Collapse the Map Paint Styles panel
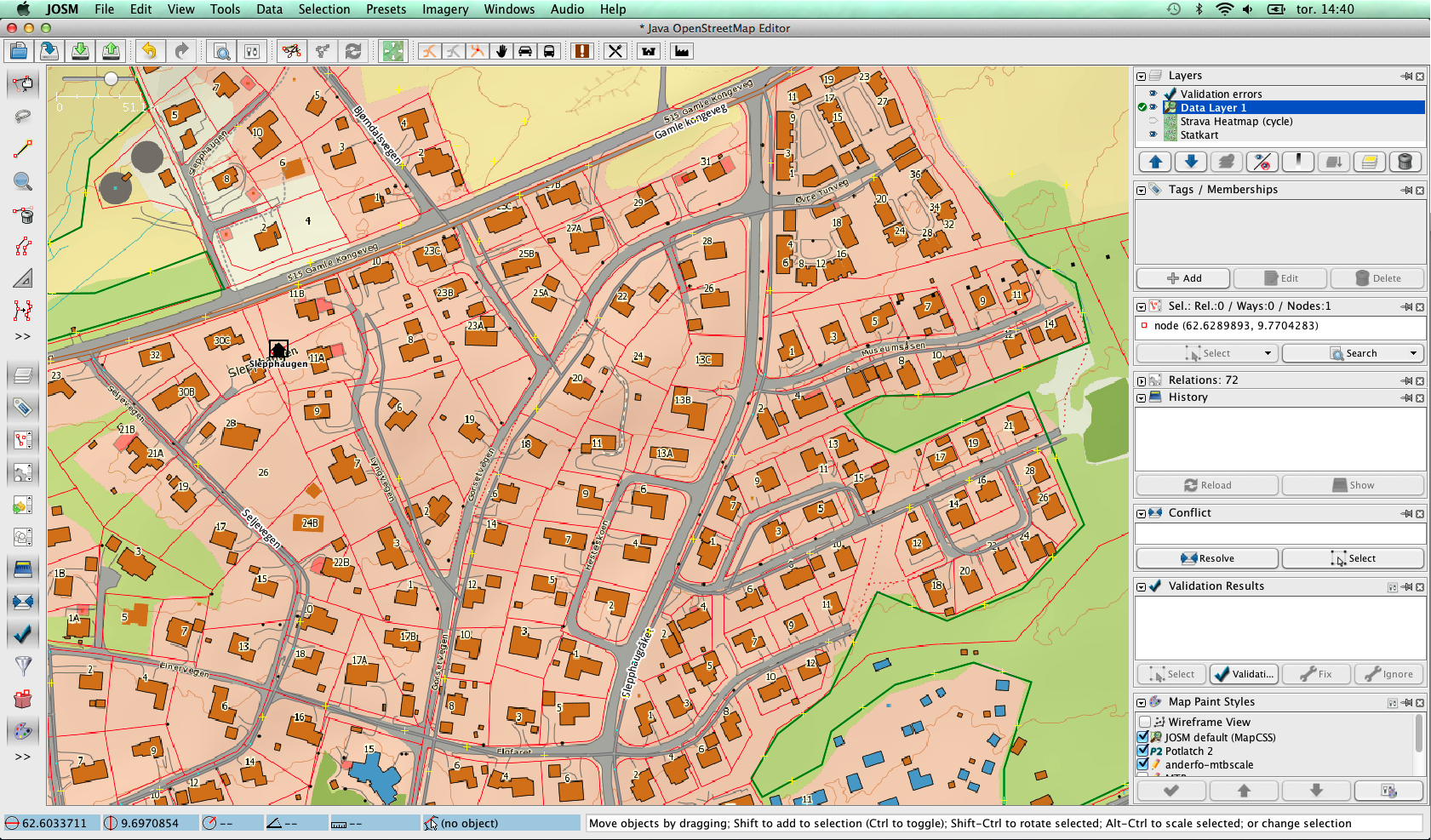The image size is (1431, 840). tap(1142, 702)
